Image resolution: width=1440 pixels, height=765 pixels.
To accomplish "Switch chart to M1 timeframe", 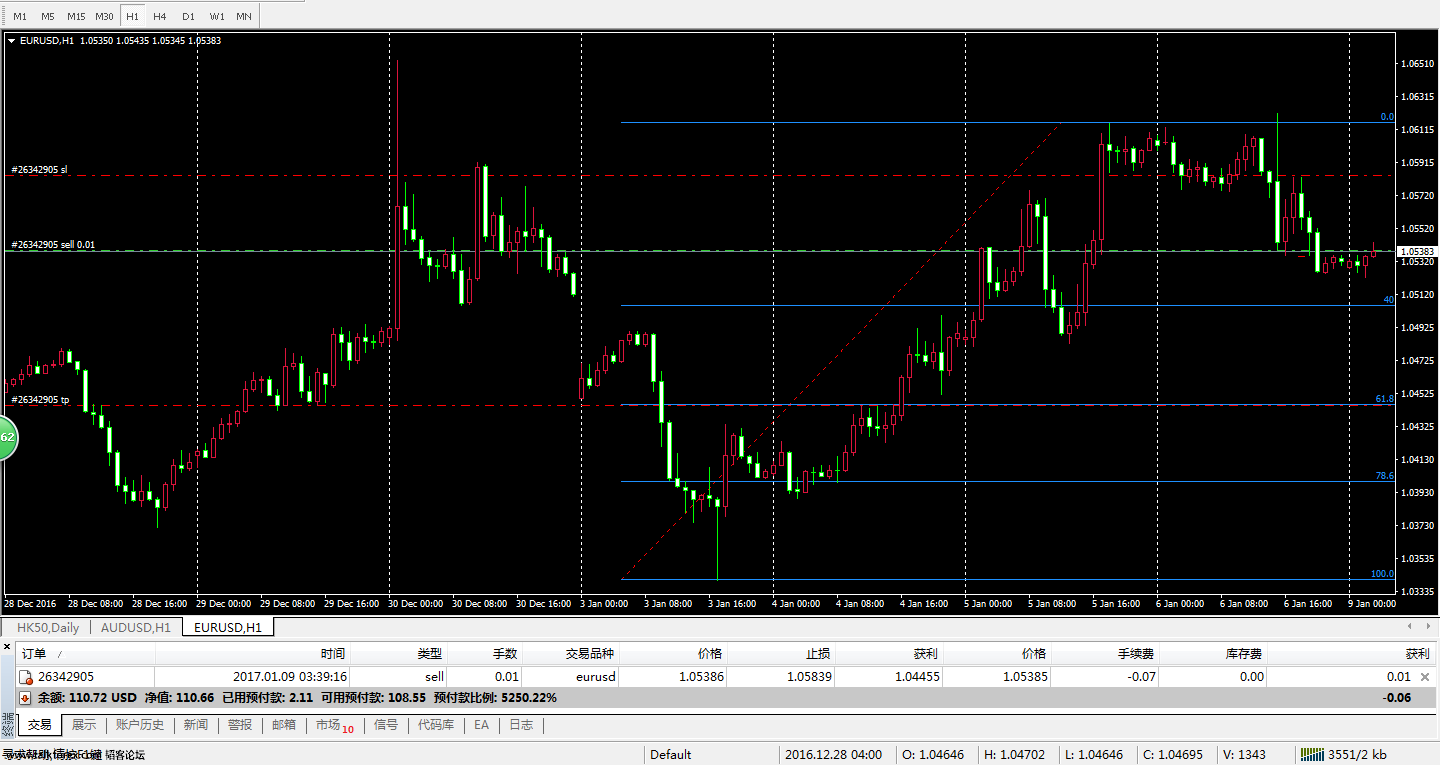I will 20,16.
